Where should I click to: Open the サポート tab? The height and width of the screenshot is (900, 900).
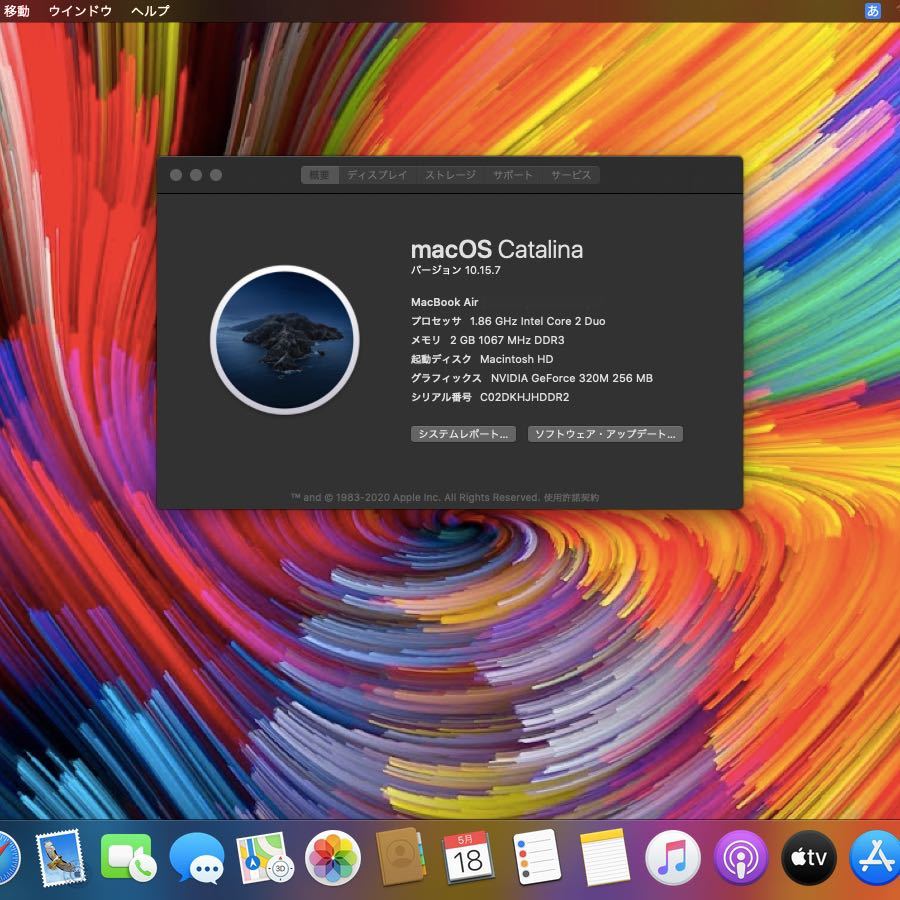pyautogui.click(x=513, y=175)
